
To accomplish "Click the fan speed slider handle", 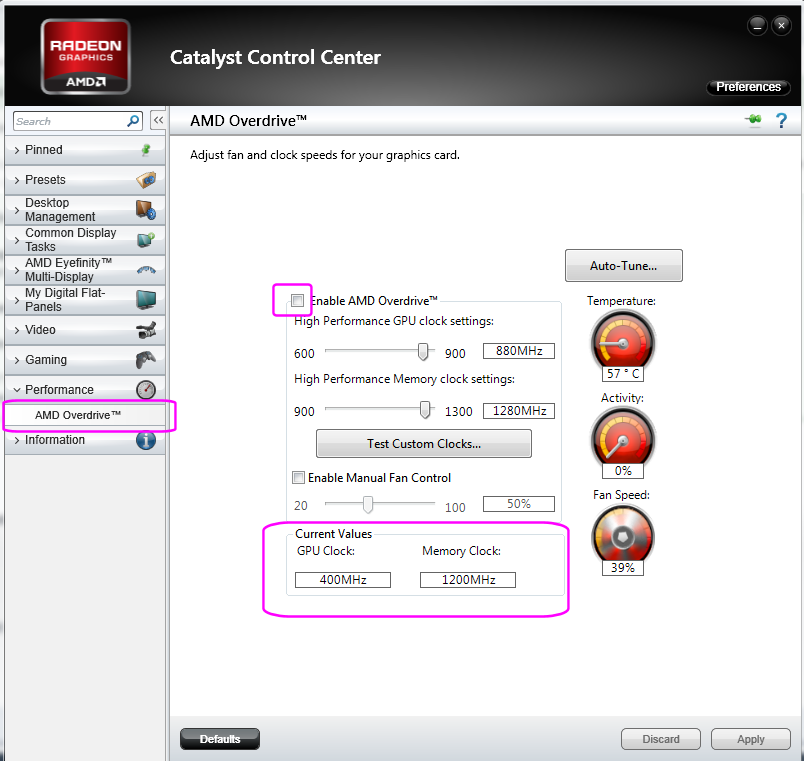I will 368,504.
